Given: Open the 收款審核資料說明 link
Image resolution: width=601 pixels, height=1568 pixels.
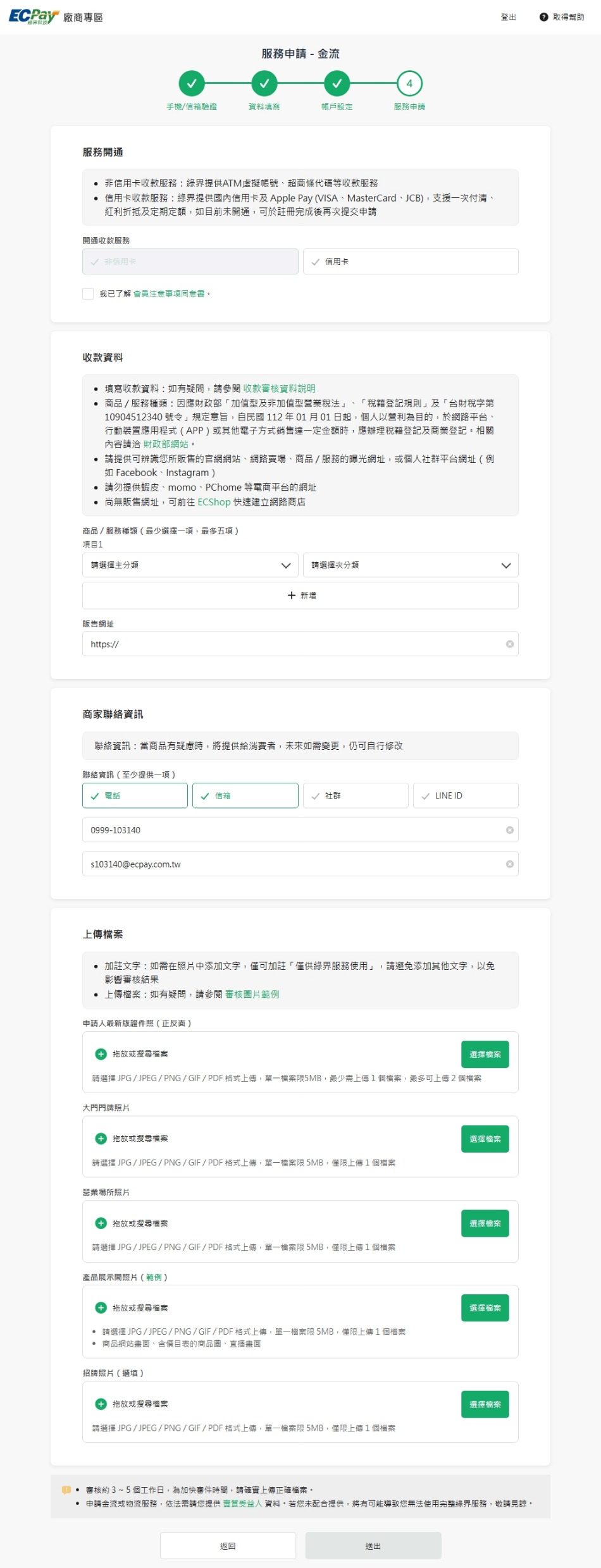Looking at the screenshot, I should tap(279, 389).
